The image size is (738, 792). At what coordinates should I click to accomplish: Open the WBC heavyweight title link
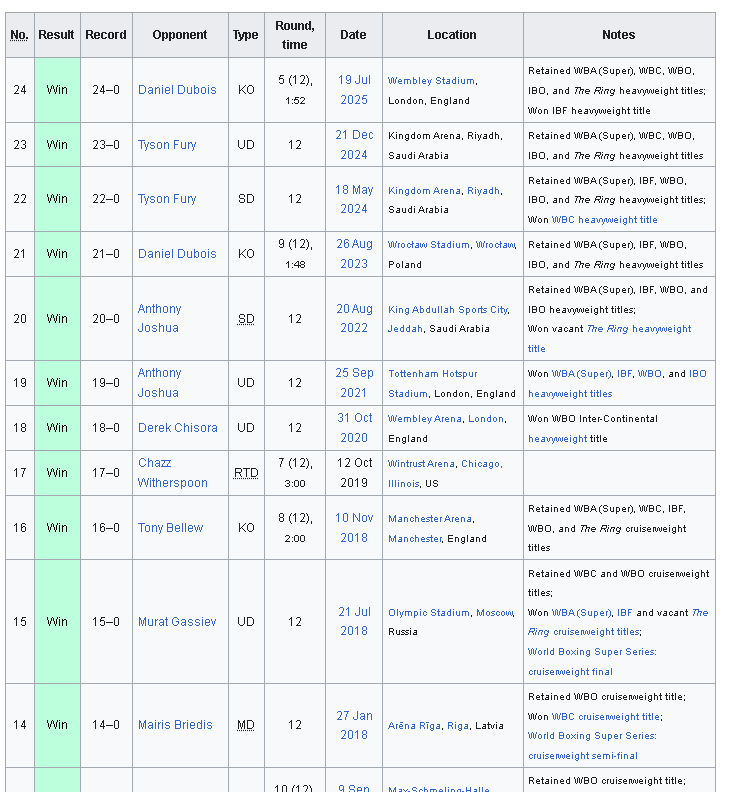click(x=604, y=220)
